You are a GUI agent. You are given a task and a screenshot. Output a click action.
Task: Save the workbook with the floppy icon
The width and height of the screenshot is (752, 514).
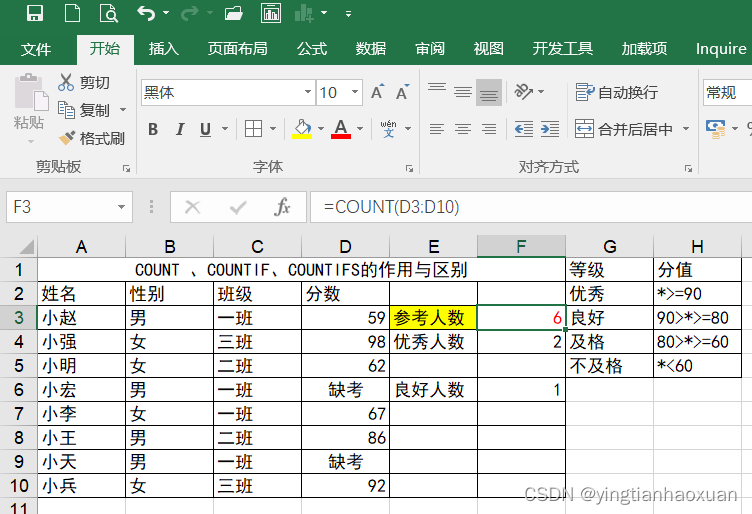(35, 13)
